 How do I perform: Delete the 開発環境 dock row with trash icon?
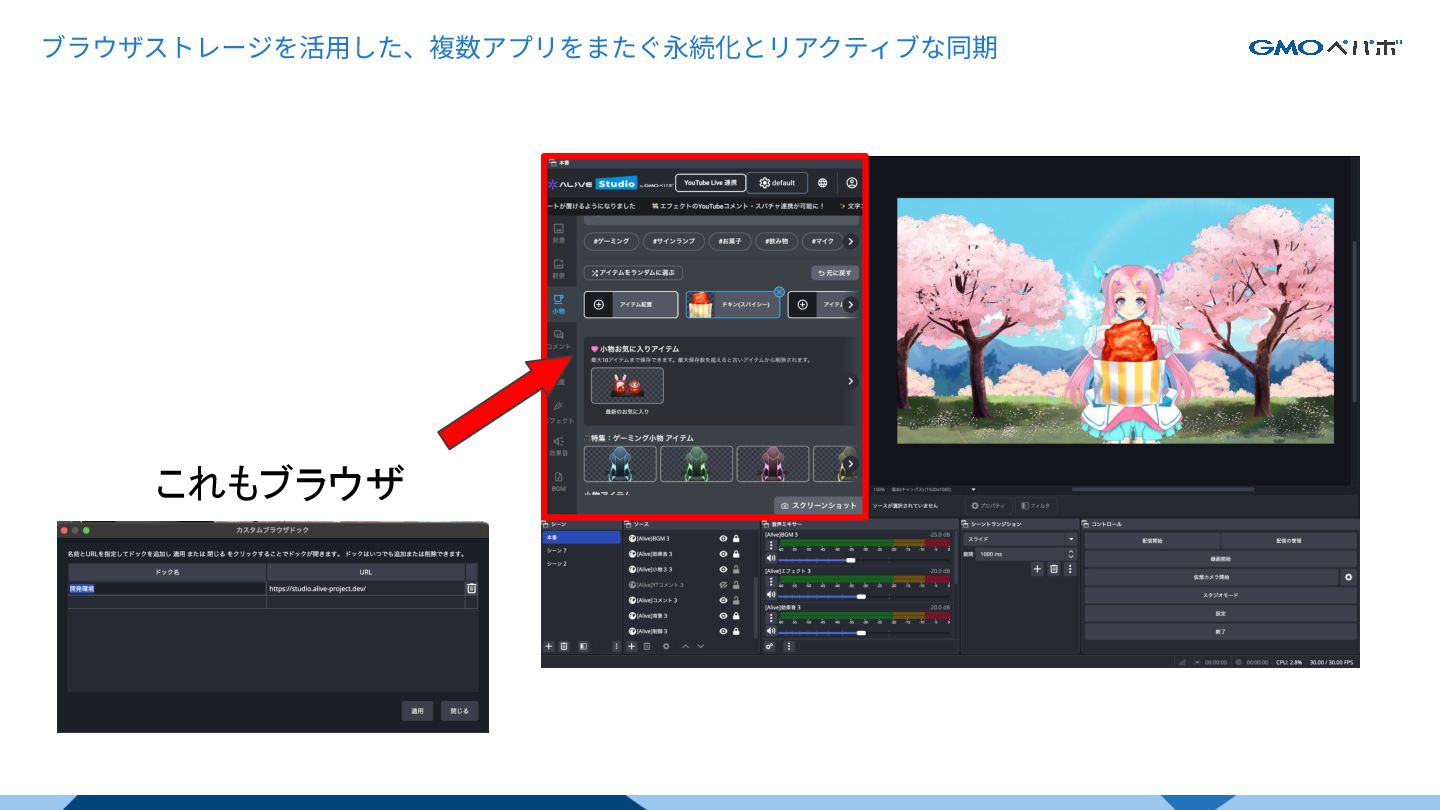click(x=471, y=589)
